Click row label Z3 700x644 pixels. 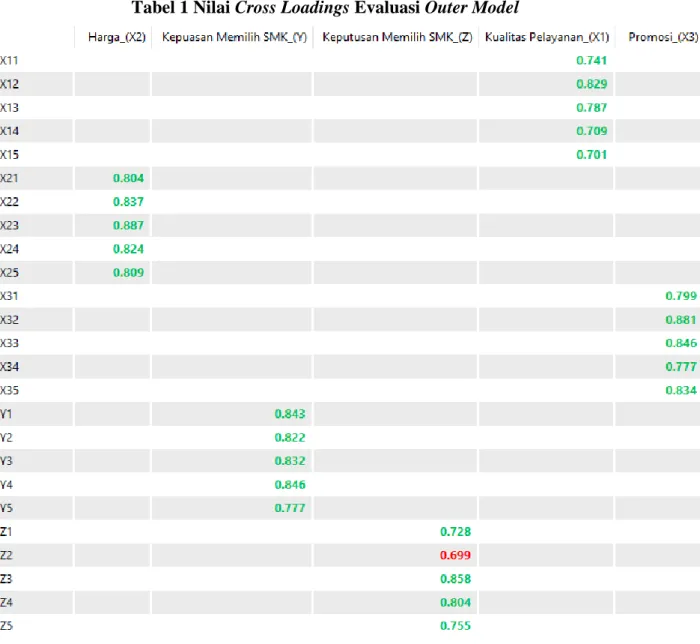point(6,579)
